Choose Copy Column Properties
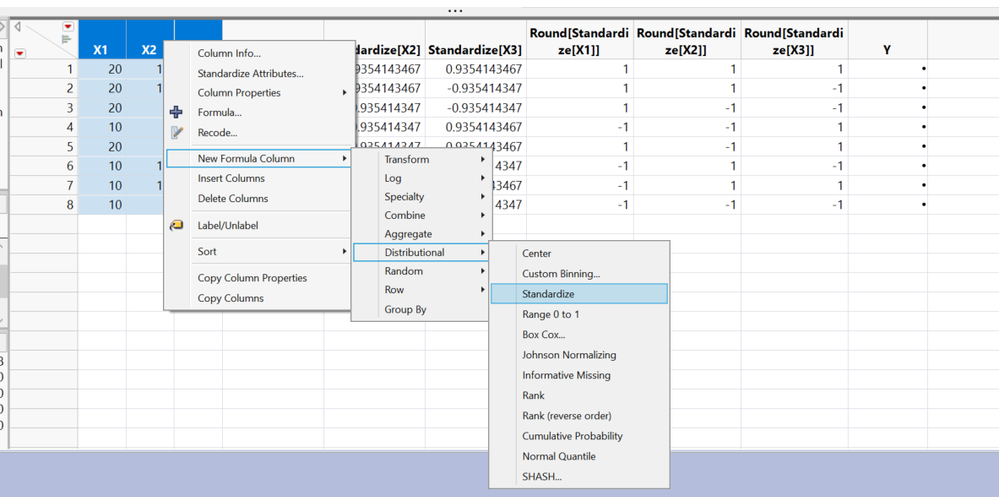The width and height of the screenshot is (999, 497). pos(252,278)
